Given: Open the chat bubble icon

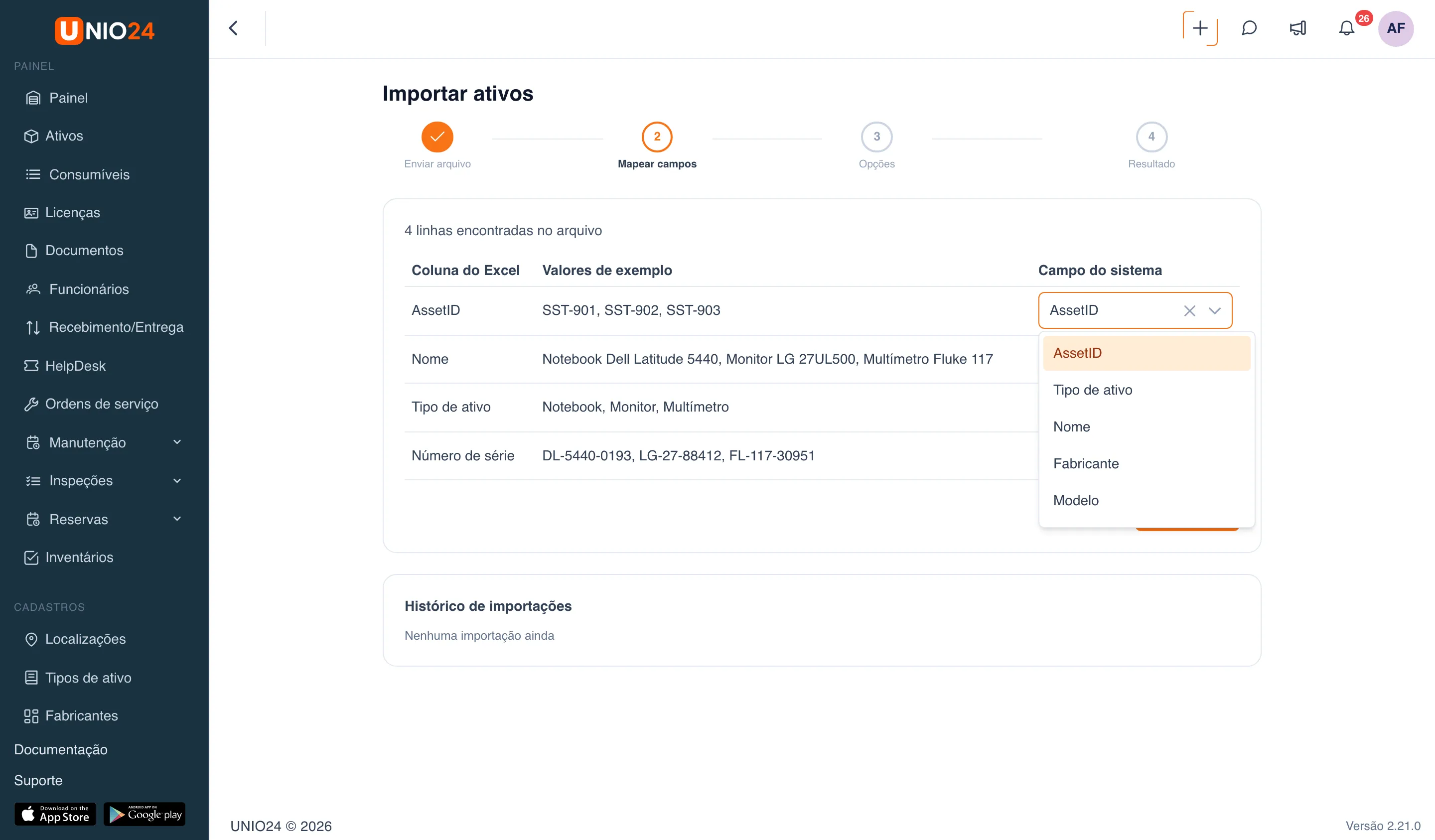Looking at the screenshot, I should point(1249,28).
